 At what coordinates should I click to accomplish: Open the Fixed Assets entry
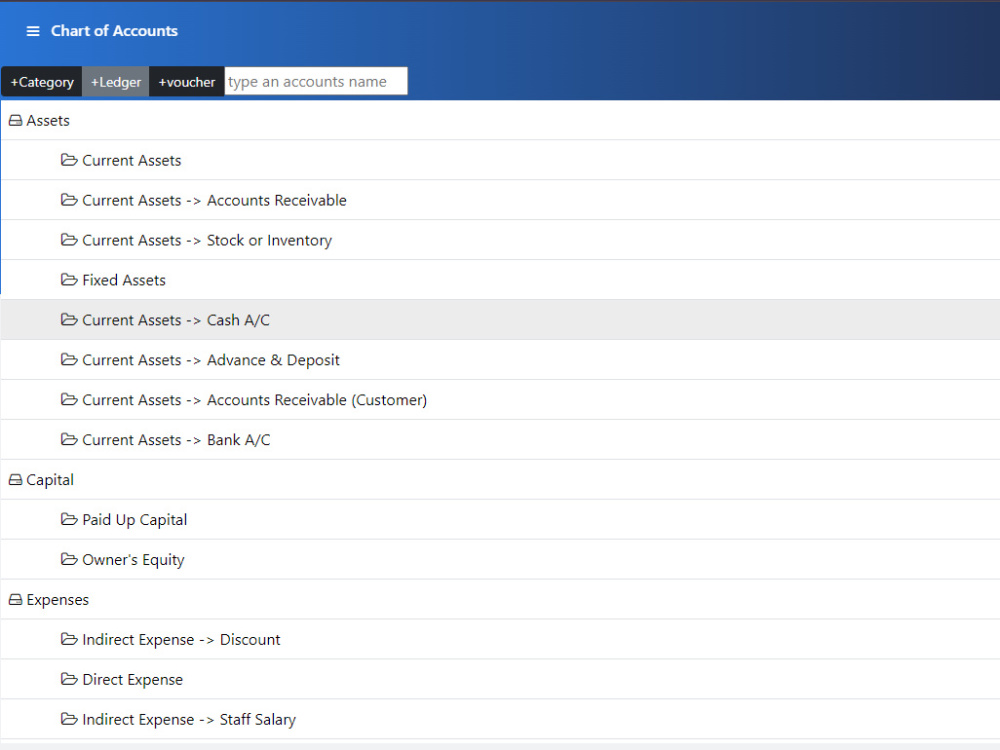coord(124,280)
